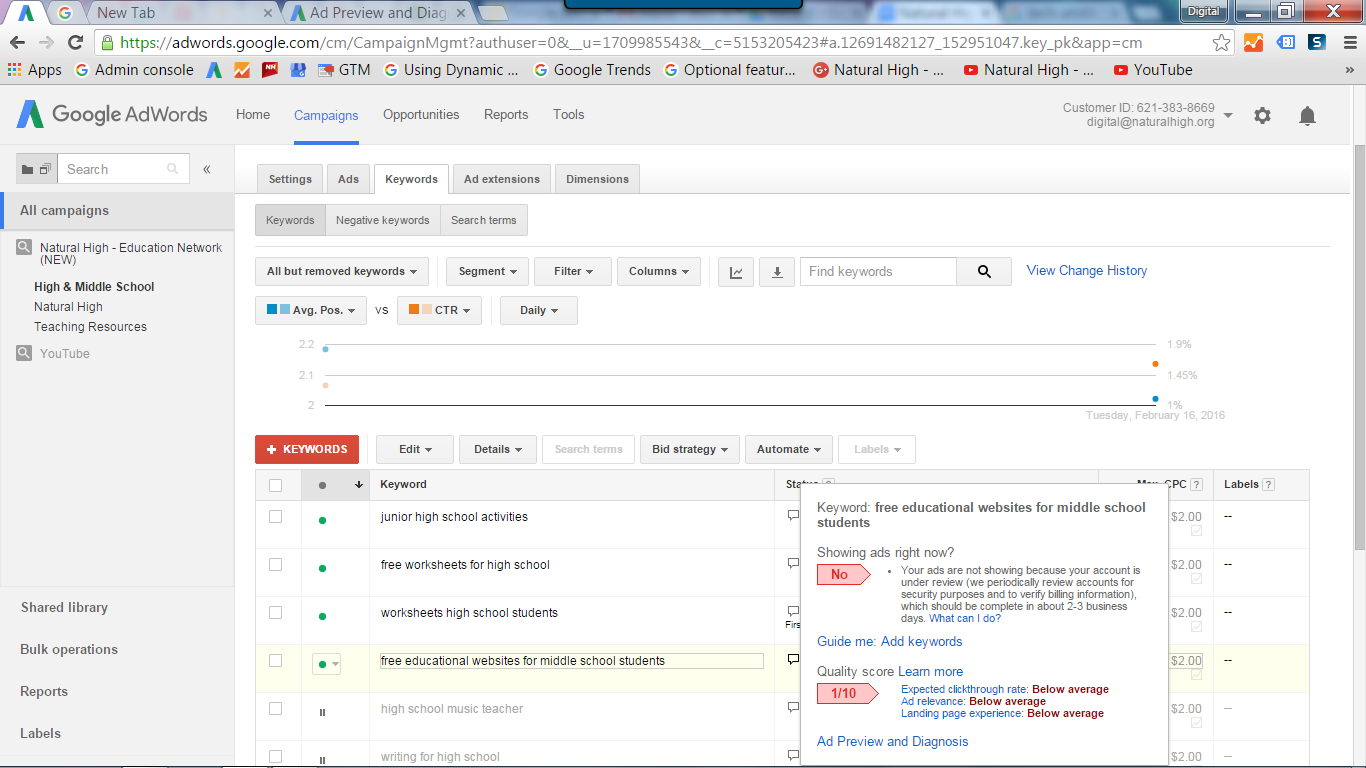Image resolution: width=1366 pixels, height=768 pixels.
Task: Check the high school music teacher row
Action: 276,709
